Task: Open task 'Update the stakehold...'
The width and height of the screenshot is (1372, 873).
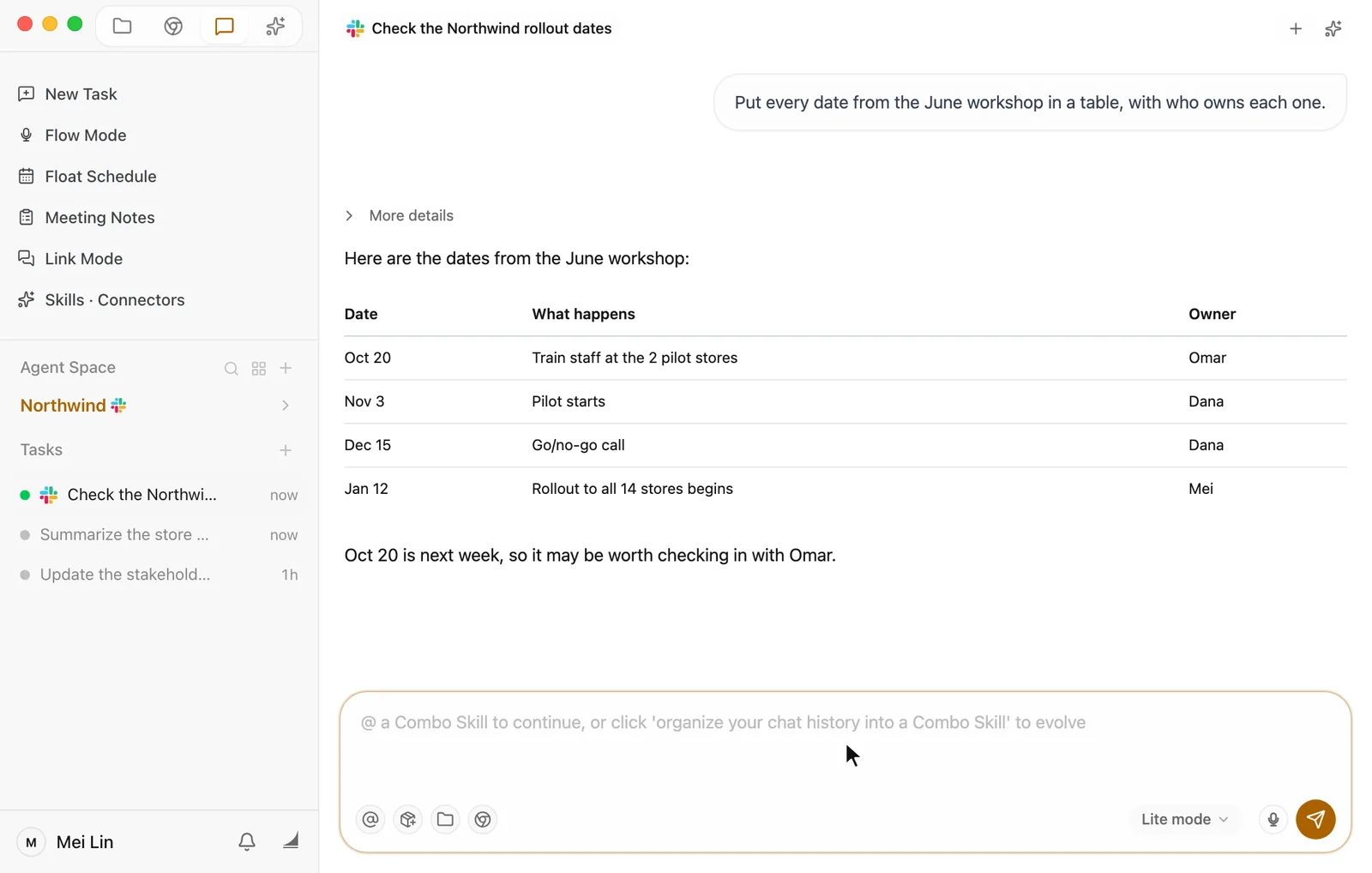Action: point(159,575)
